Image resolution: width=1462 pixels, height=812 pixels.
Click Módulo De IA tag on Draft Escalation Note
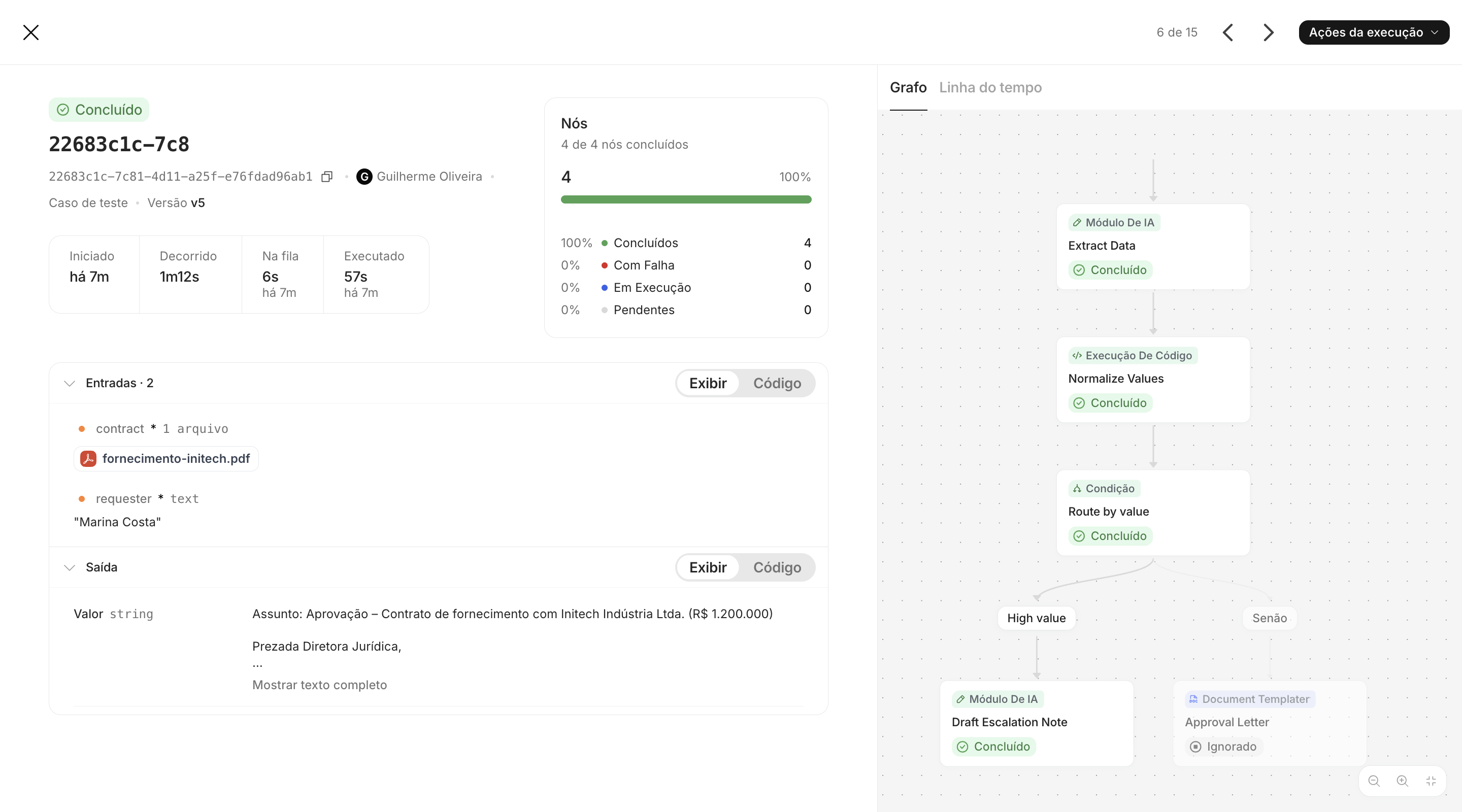point(997,699)
